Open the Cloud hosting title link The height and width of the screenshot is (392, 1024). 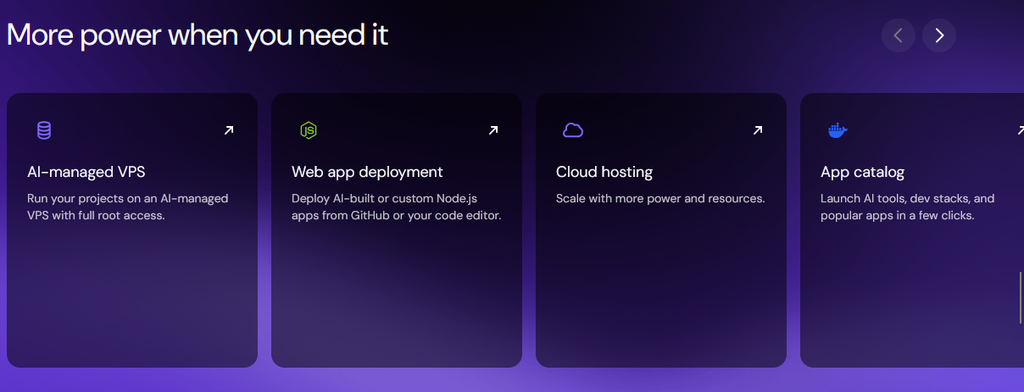coord(604,172)
